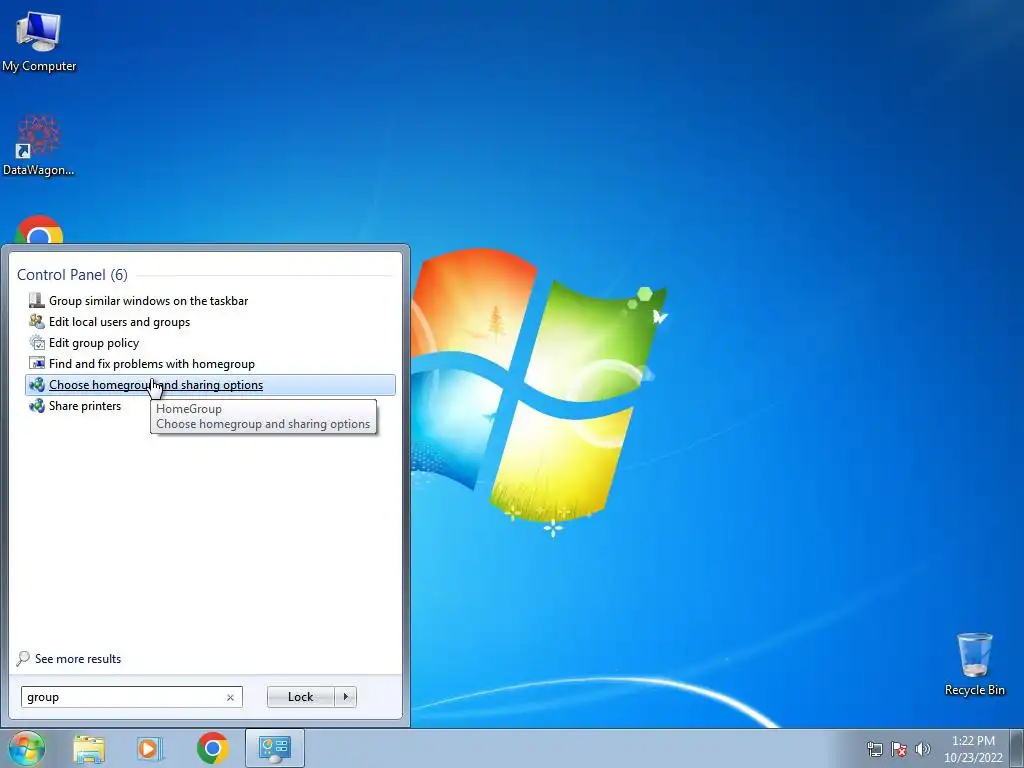Switch to the Control Panel taskbar item
1024x768 pixels.
point(274,748)
